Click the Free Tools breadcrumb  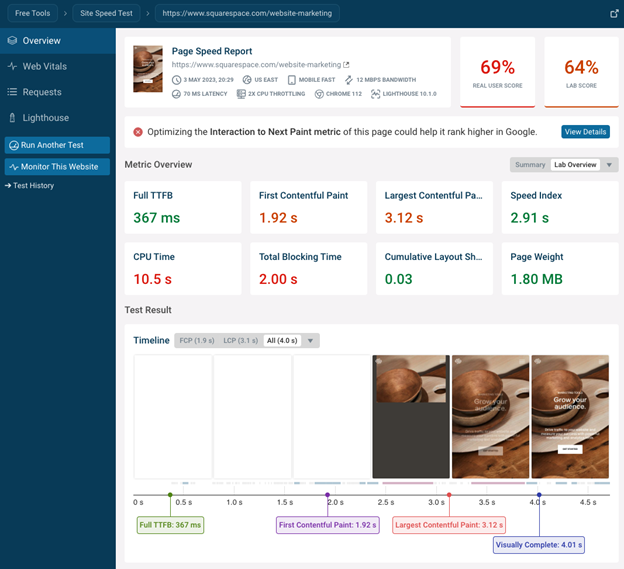click(x=33, y=13)
